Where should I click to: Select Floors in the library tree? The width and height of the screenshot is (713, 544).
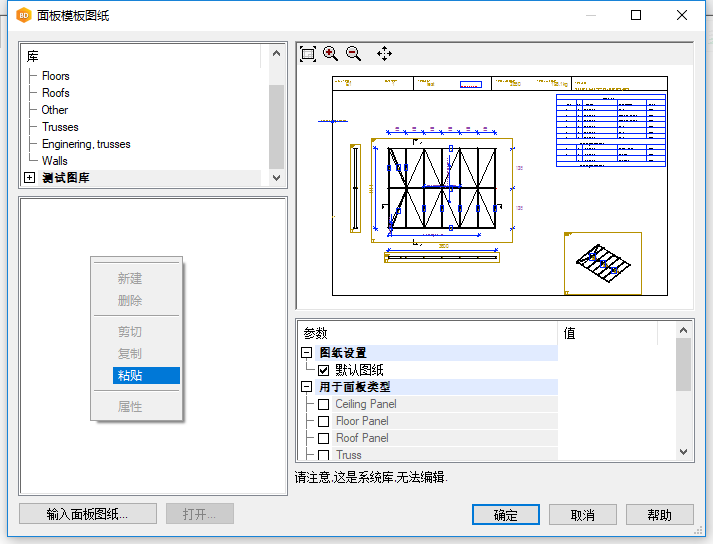click(x=55, y=76)
